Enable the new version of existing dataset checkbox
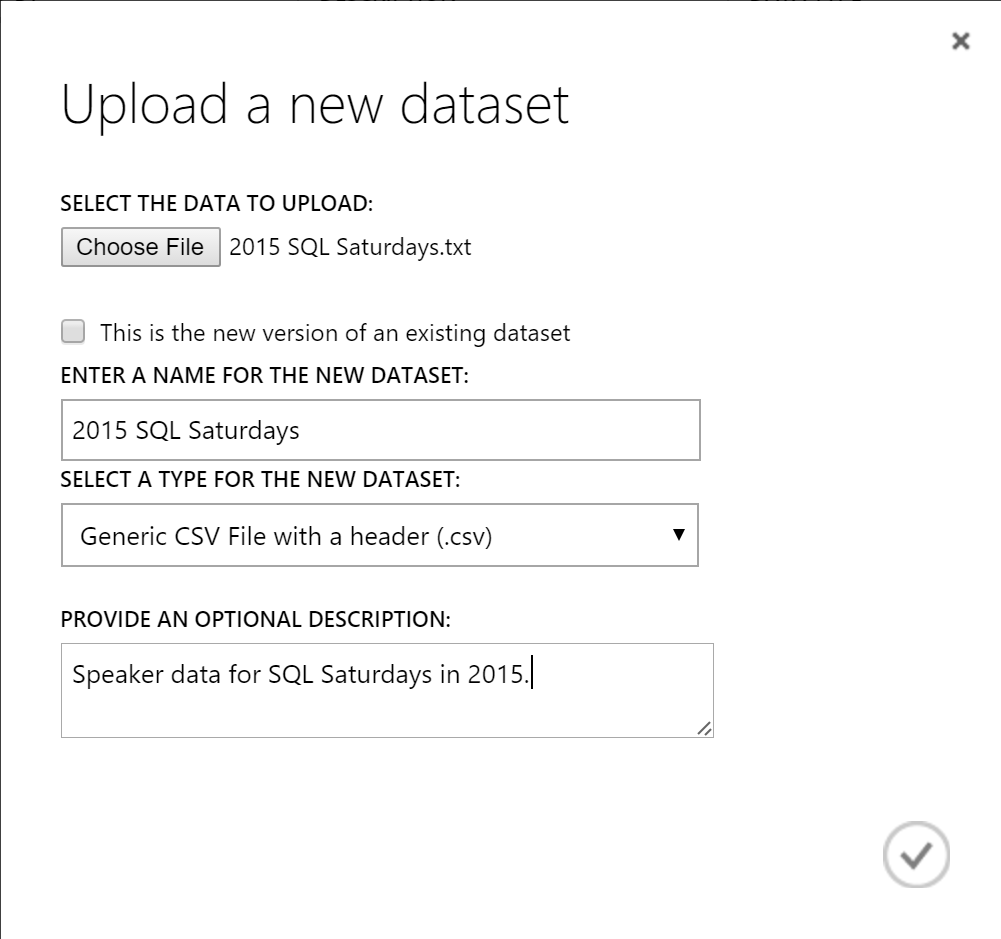 click(x=73, y=332)
